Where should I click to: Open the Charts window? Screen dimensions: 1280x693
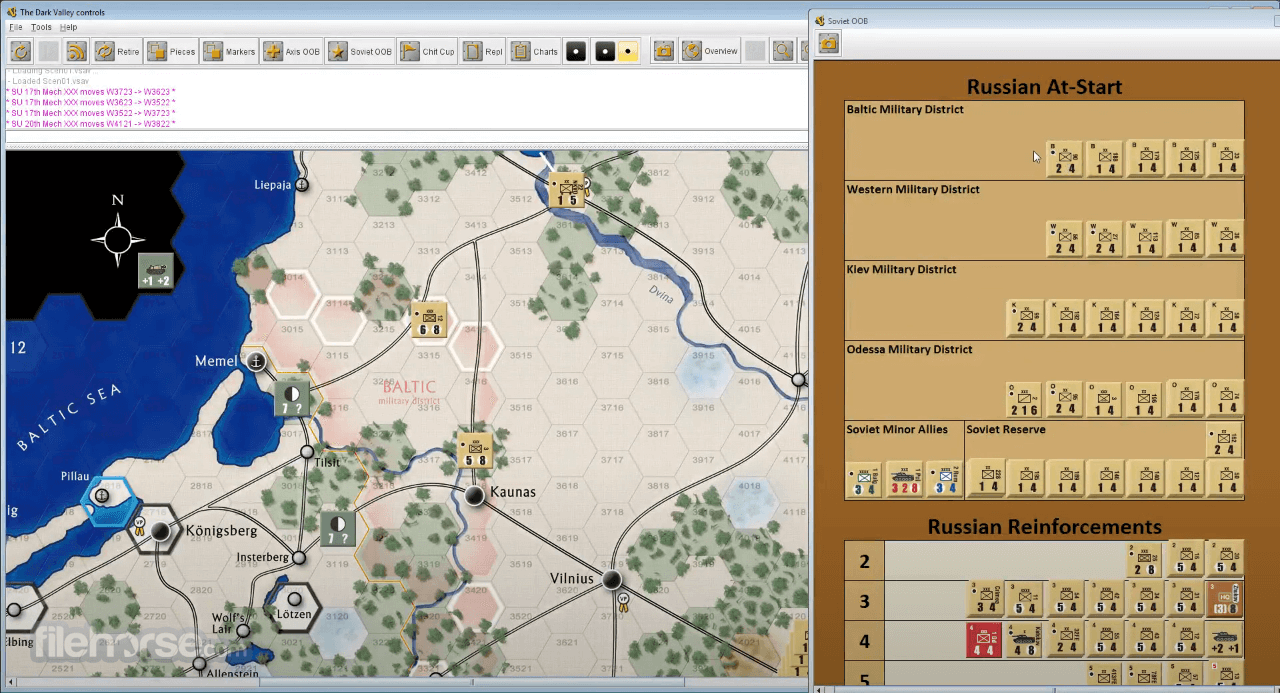click(x=535, y=51)
